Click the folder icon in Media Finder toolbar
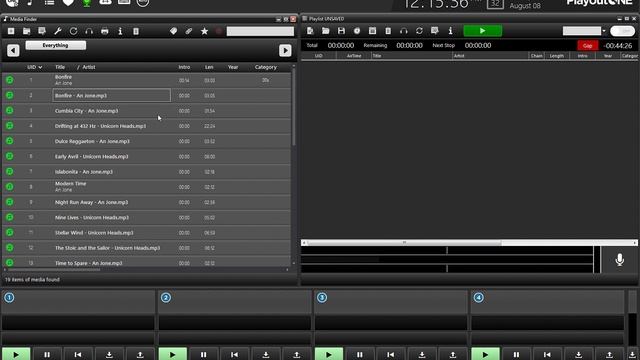640x360 pixels. (27, 31)
